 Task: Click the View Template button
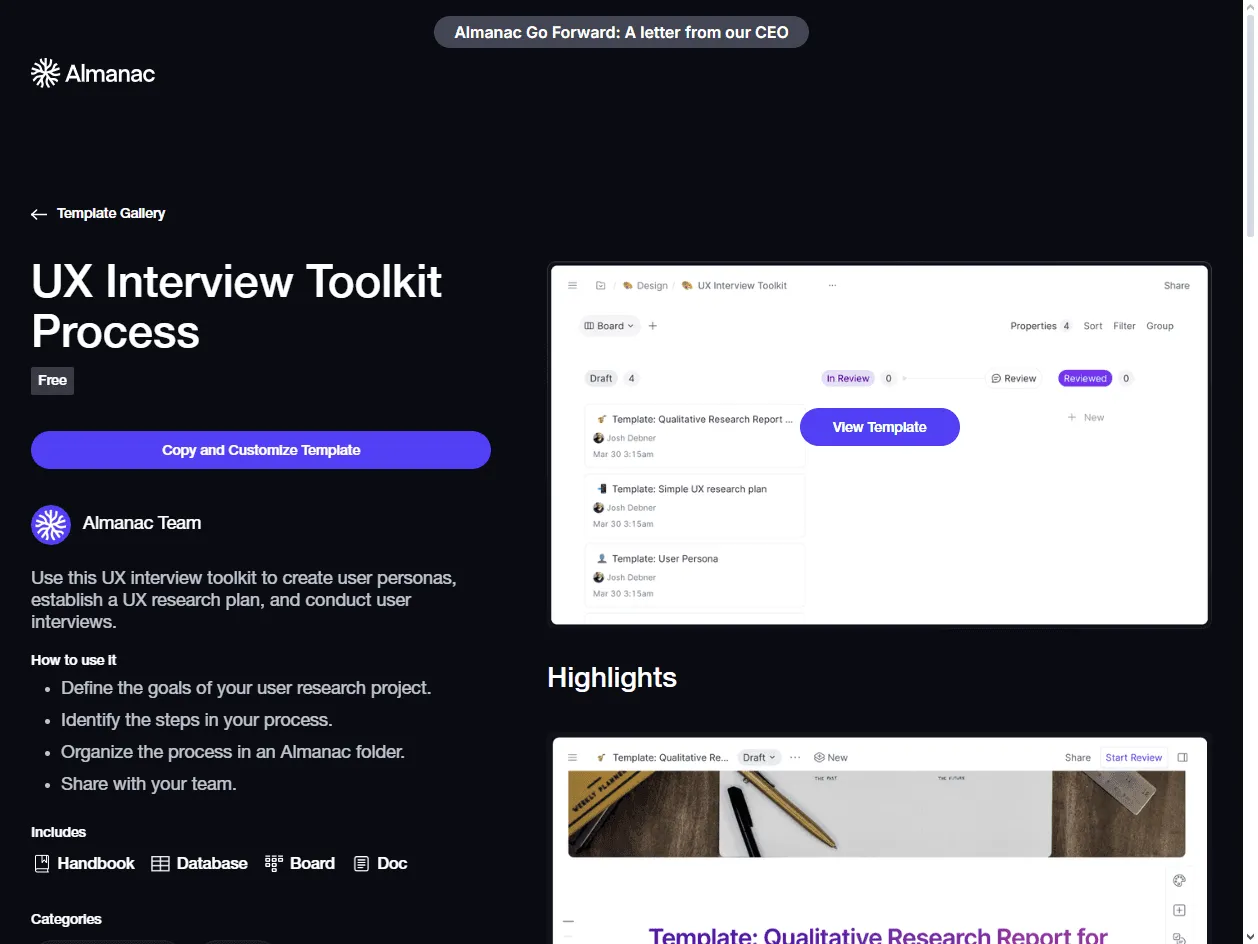tap(880, 427)
